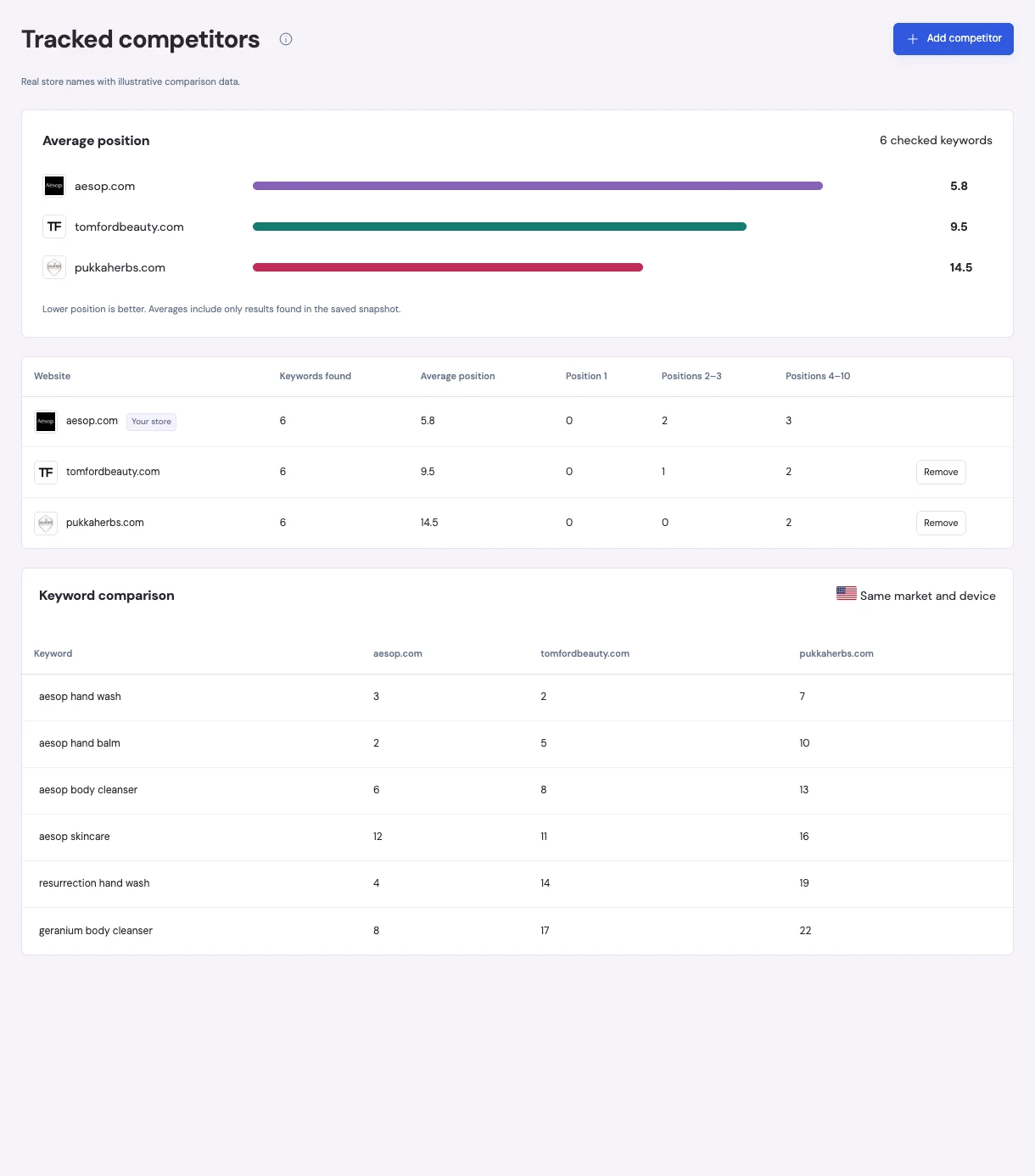
Task: Click the Website column header
Action: click(x=53, y=376)
